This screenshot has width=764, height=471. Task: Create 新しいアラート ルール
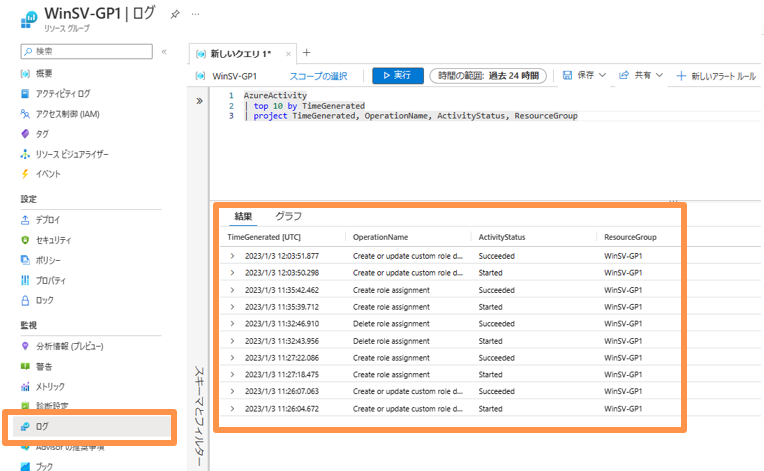point(716,76)
